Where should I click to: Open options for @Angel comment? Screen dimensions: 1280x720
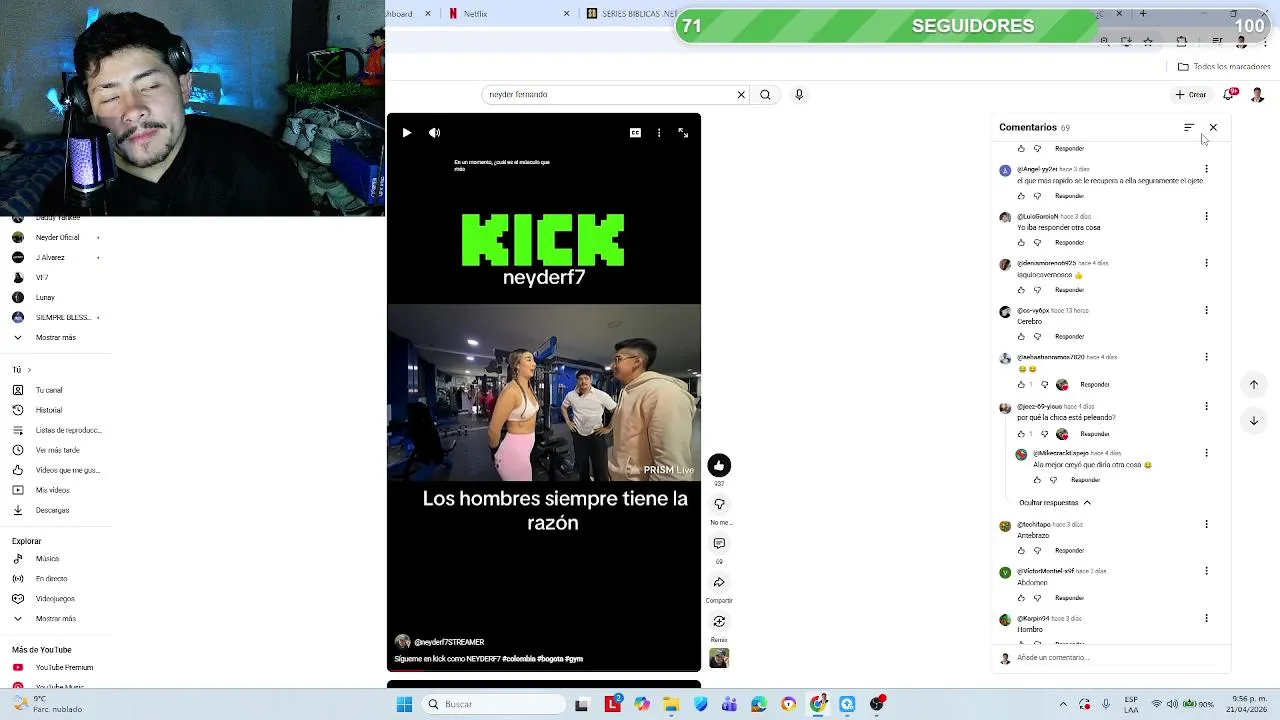1206,169
